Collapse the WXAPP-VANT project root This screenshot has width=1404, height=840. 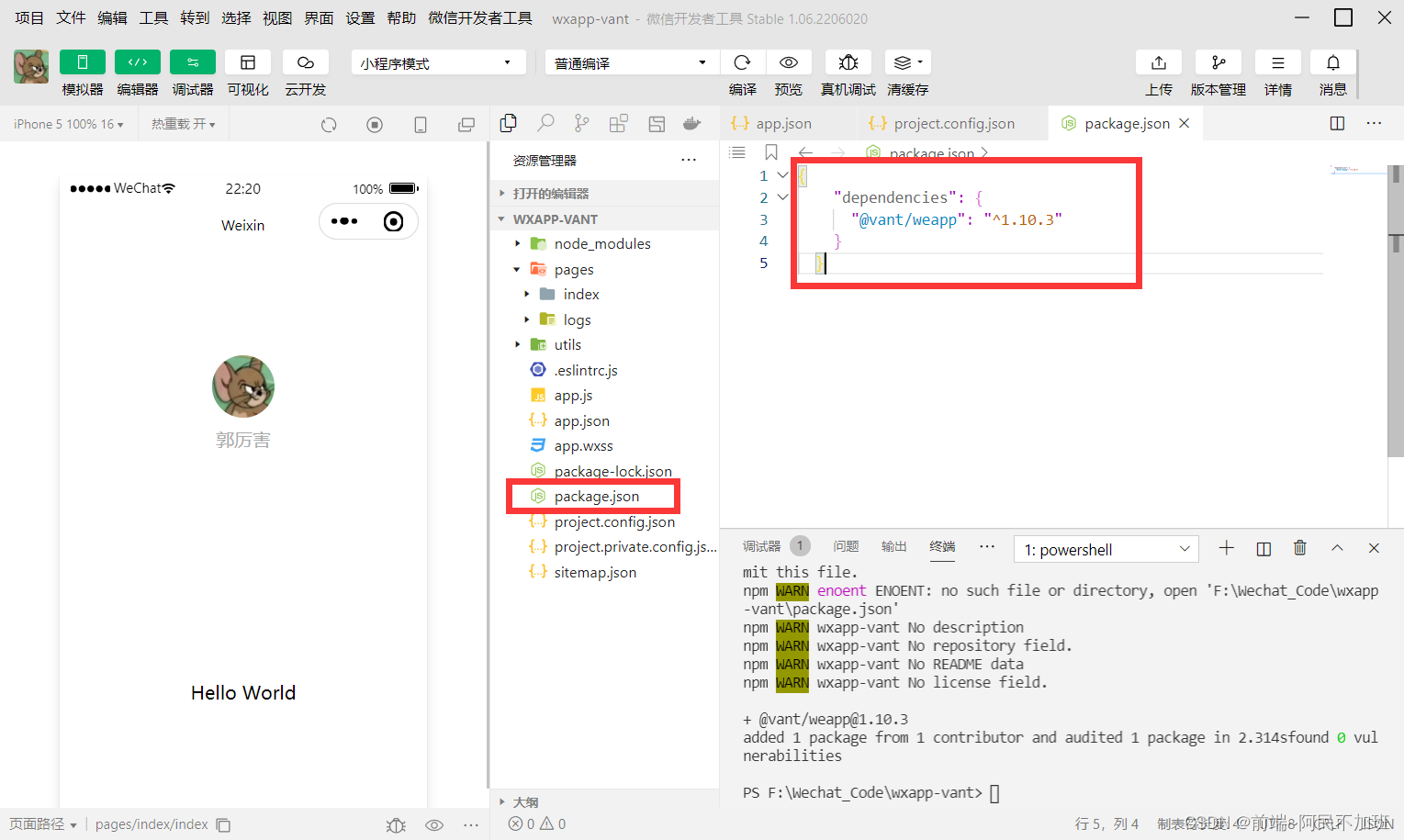click(605, 218)
